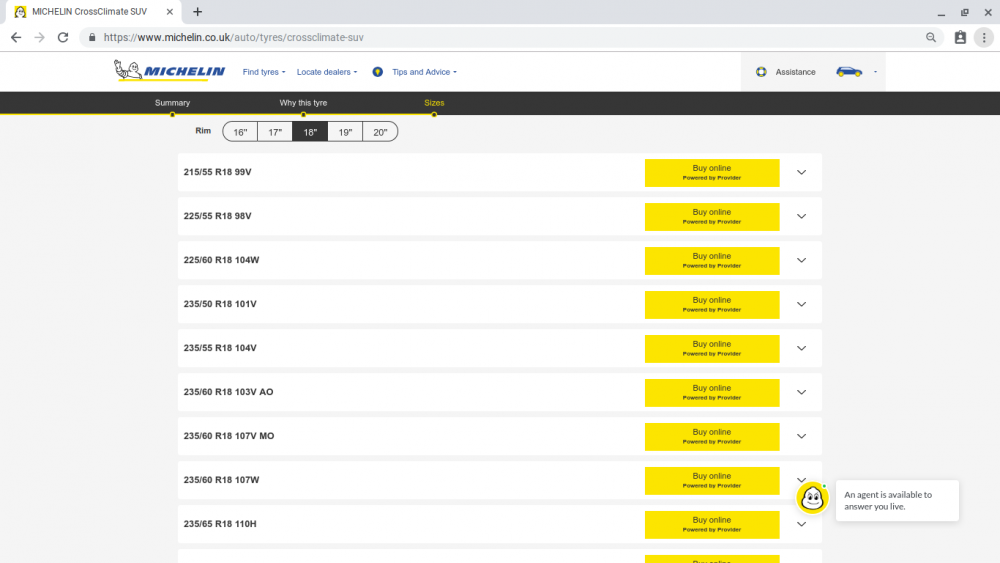Select the 18" rim size

coord(310,132)
